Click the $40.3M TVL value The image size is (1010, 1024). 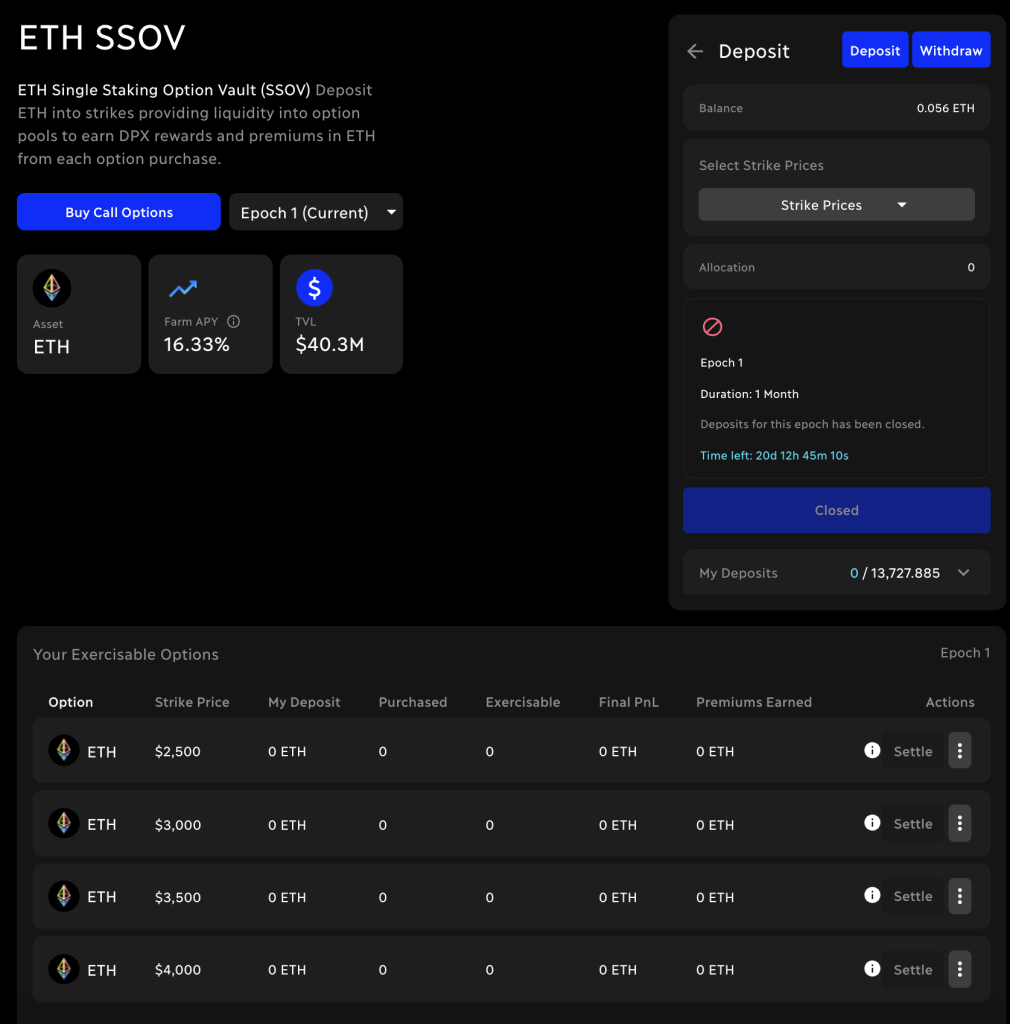[x=330, y=344]
